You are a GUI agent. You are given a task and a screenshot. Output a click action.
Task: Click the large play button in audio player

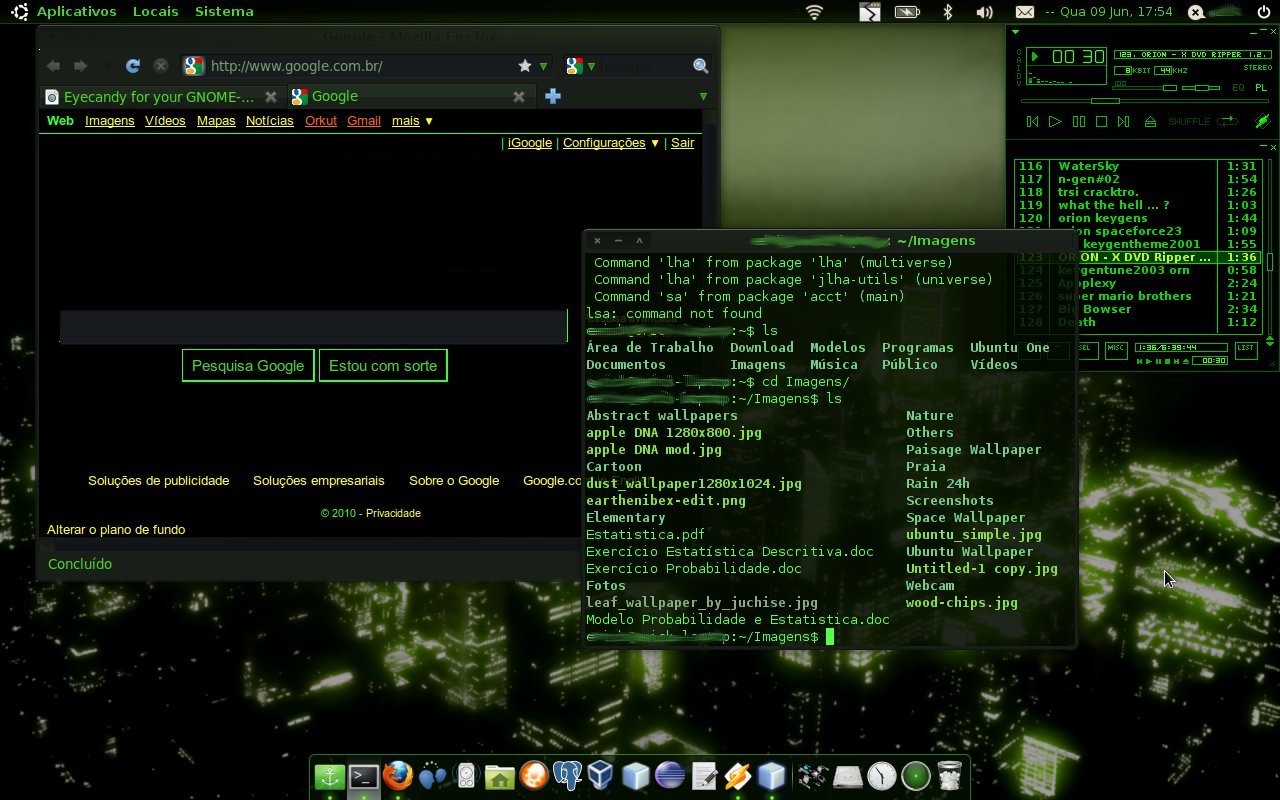[1055, 121]
